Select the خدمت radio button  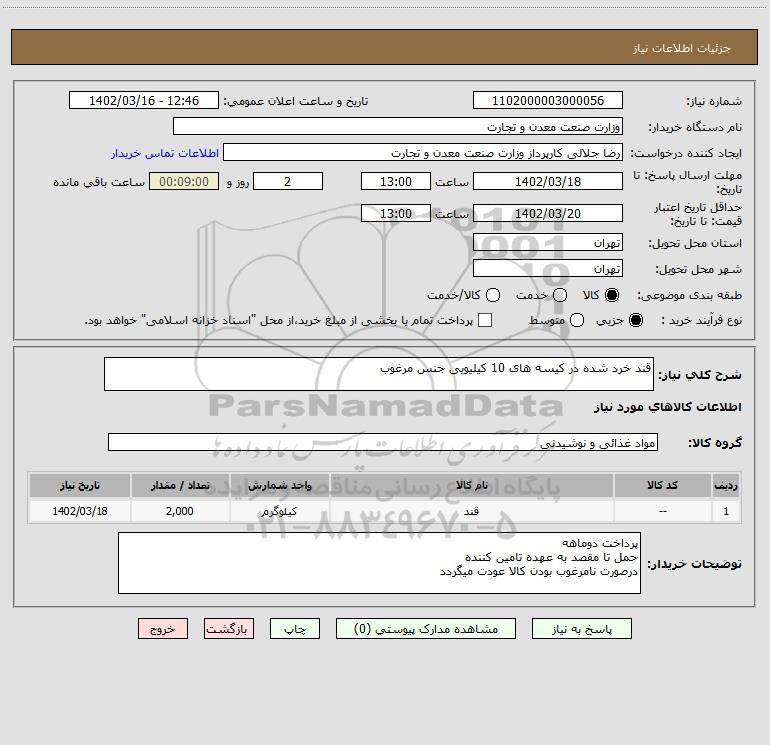click(560, 295)
